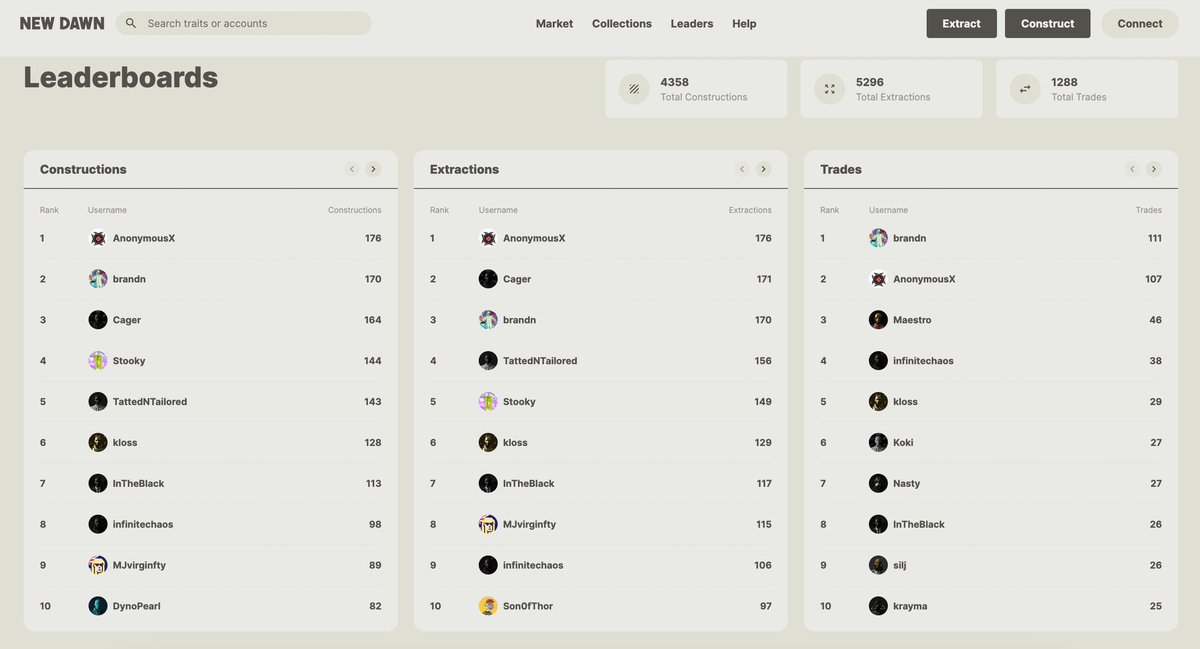Go to next page of Trades leaderboard

(x=1153, y=169)
